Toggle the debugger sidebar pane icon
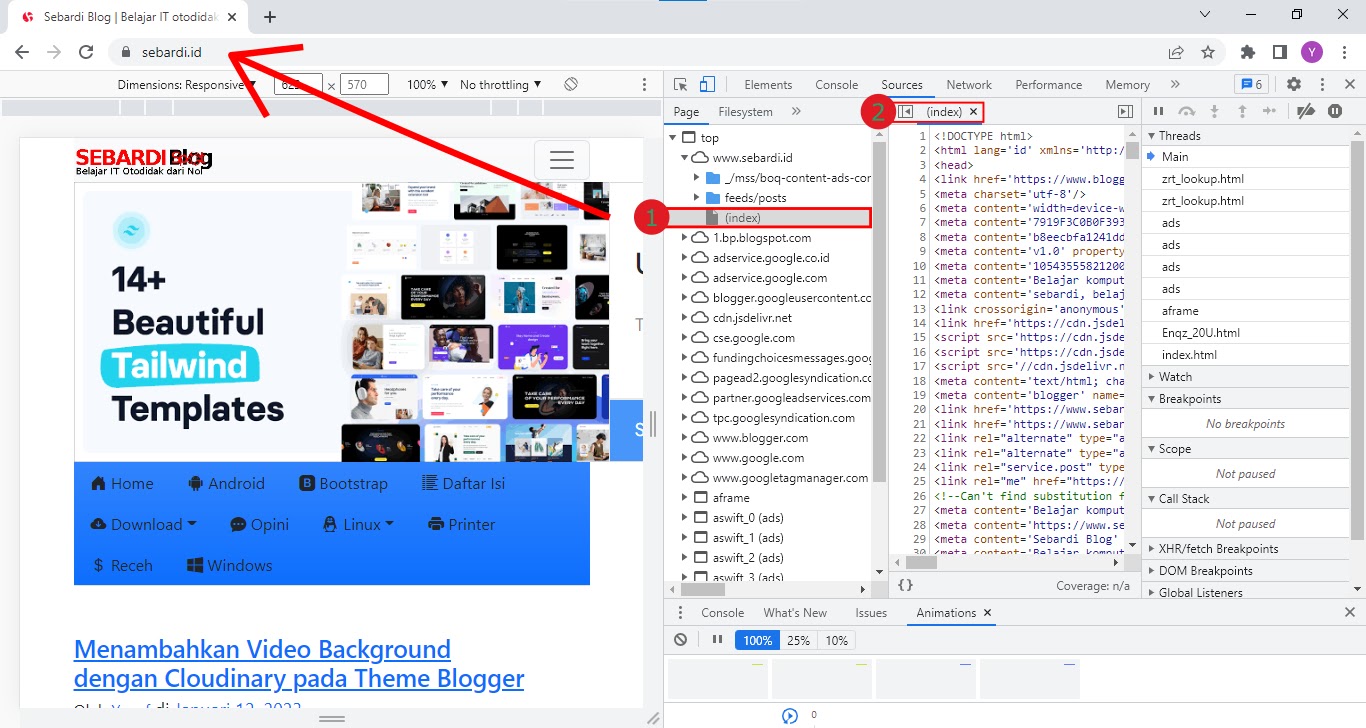The width and height of the screenshot is (1366, 728). click(x=1125, y=112)
